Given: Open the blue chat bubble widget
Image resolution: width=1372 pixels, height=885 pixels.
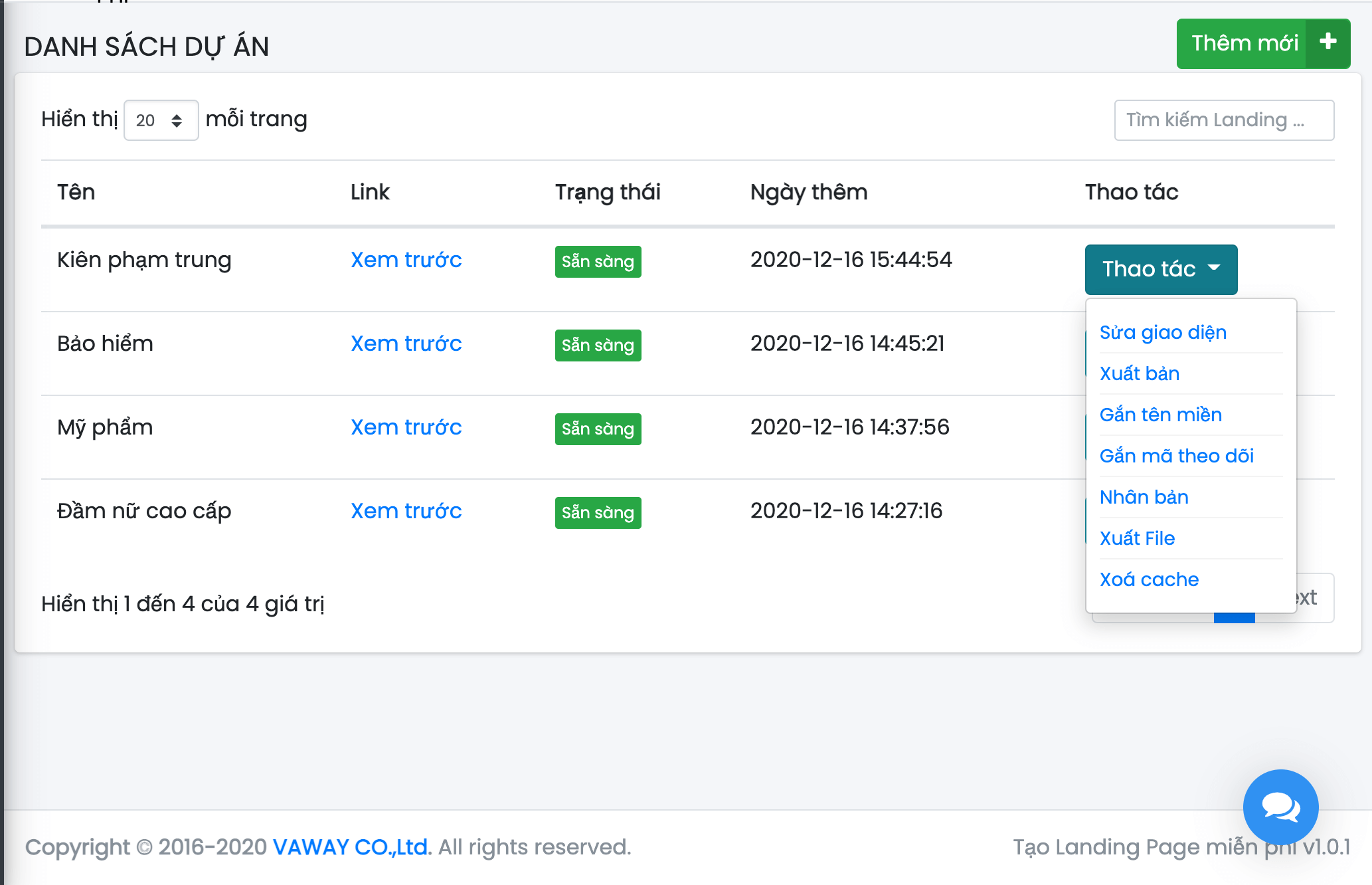Looking at the screenshot, I should tap(1280, 807).
